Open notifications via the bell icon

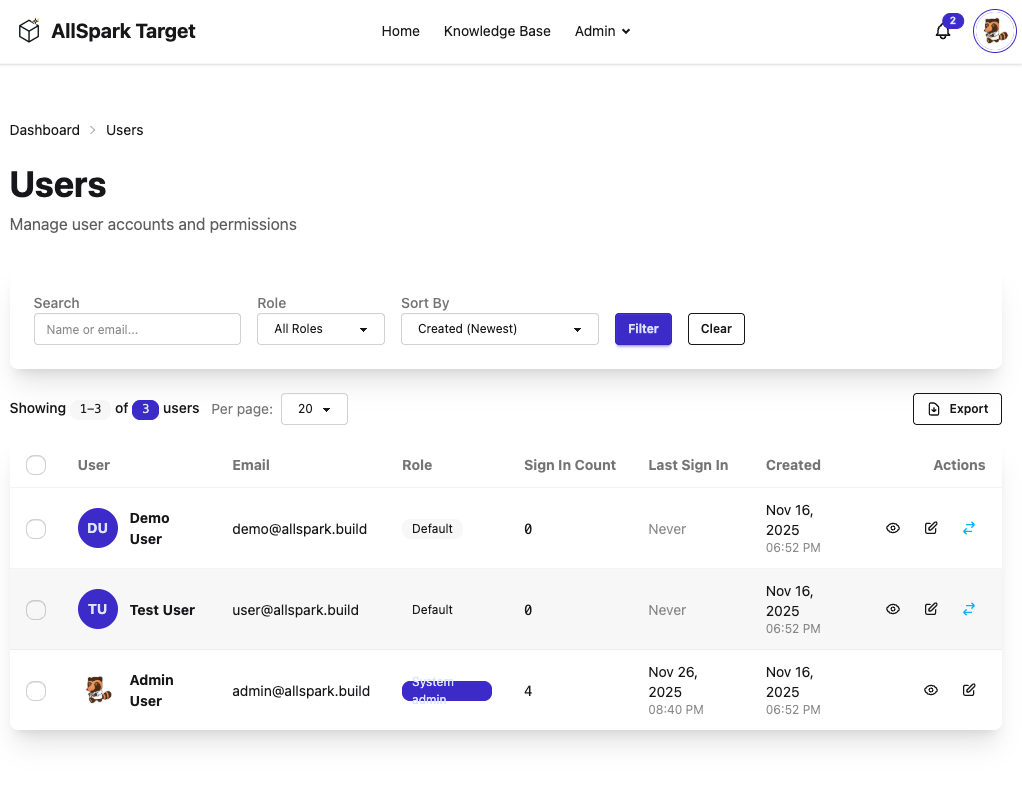click(x=942, y=32)
